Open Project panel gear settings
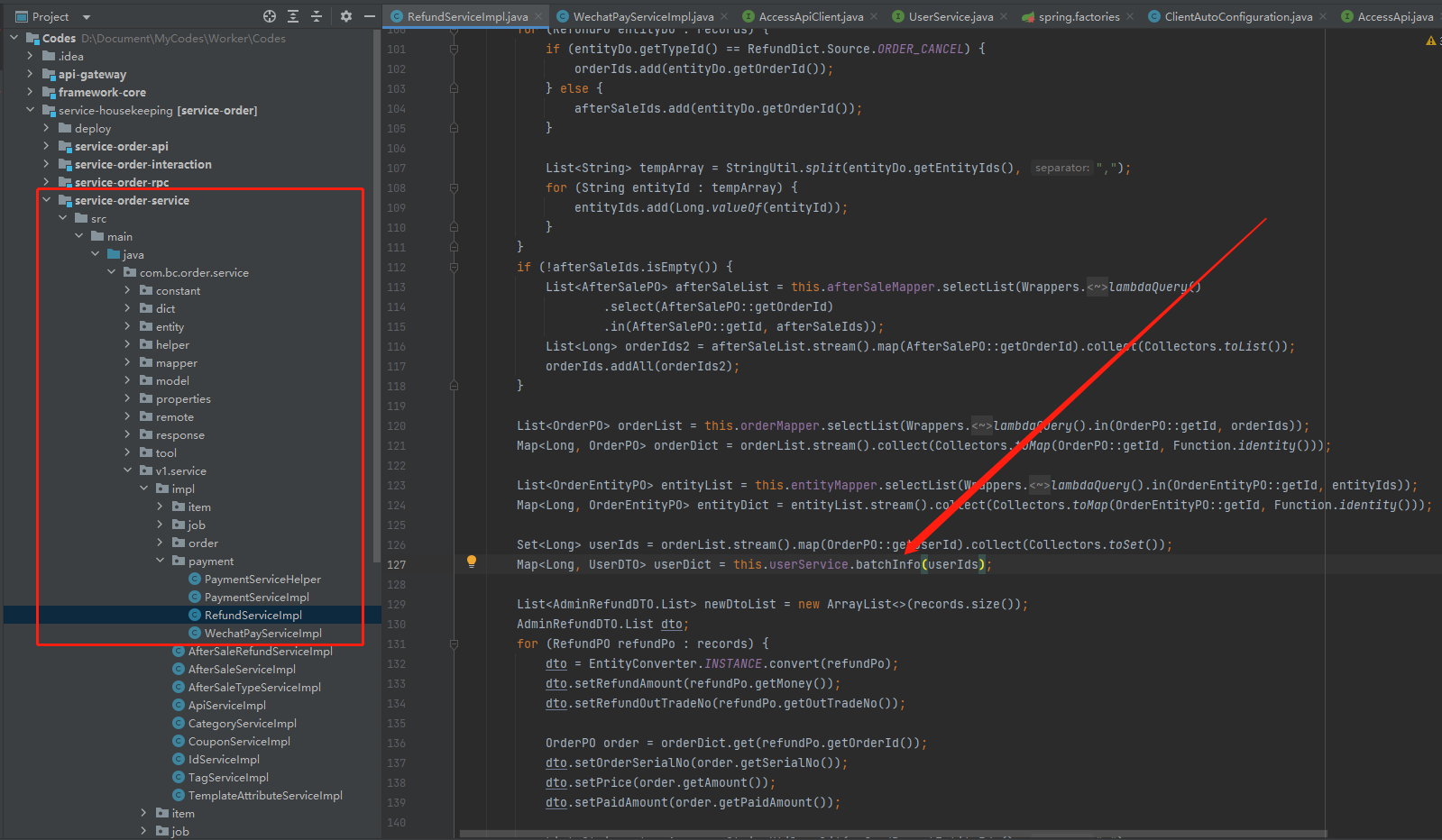Viewport: 1442px width, 840px height. [x=346, y=16]
